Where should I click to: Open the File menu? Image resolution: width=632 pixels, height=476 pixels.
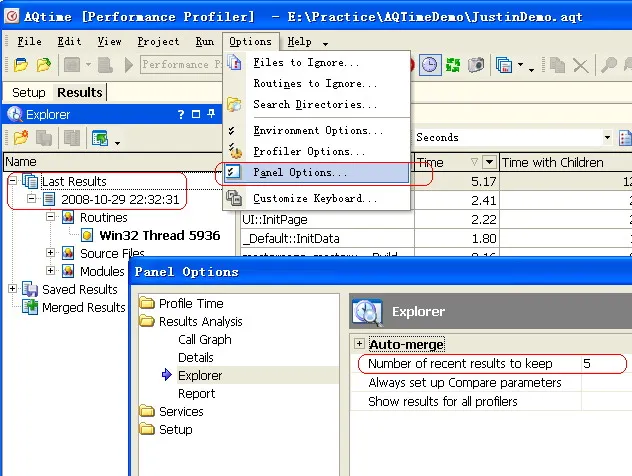pos(29,42)
